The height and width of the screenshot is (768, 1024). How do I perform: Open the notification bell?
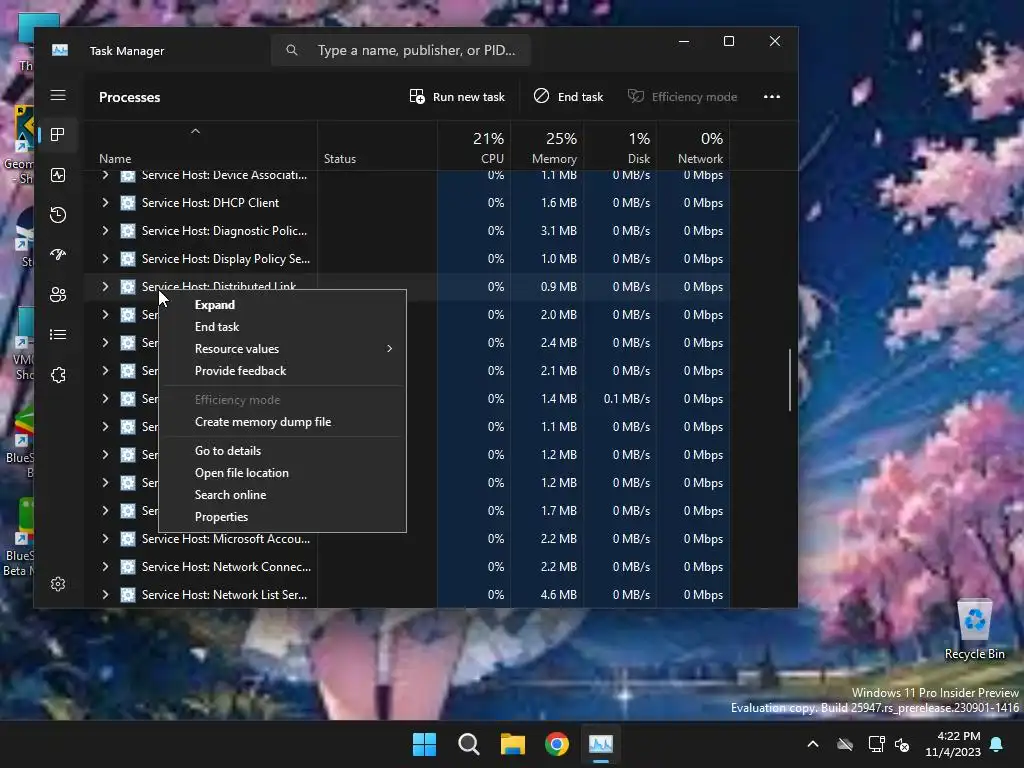click(997, 744)
